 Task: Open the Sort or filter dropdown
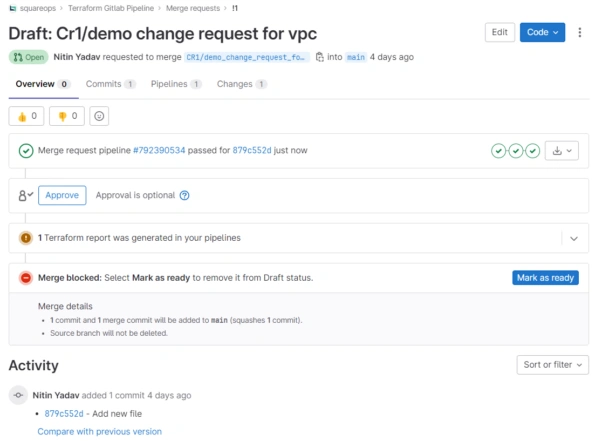(552, 365)
